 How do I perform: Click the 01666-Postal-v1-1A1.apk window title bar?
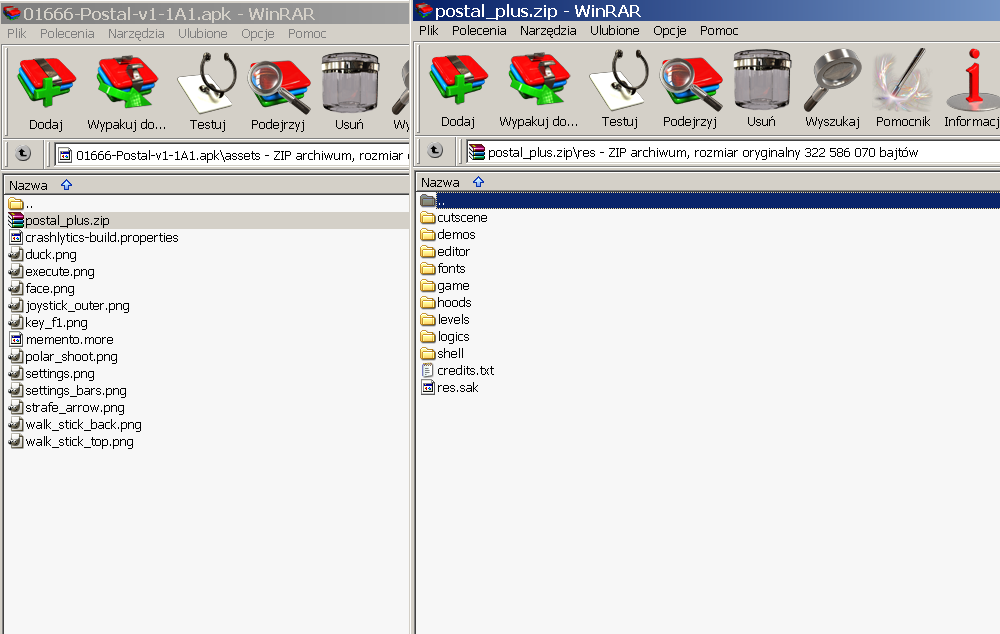pos(205,13)
